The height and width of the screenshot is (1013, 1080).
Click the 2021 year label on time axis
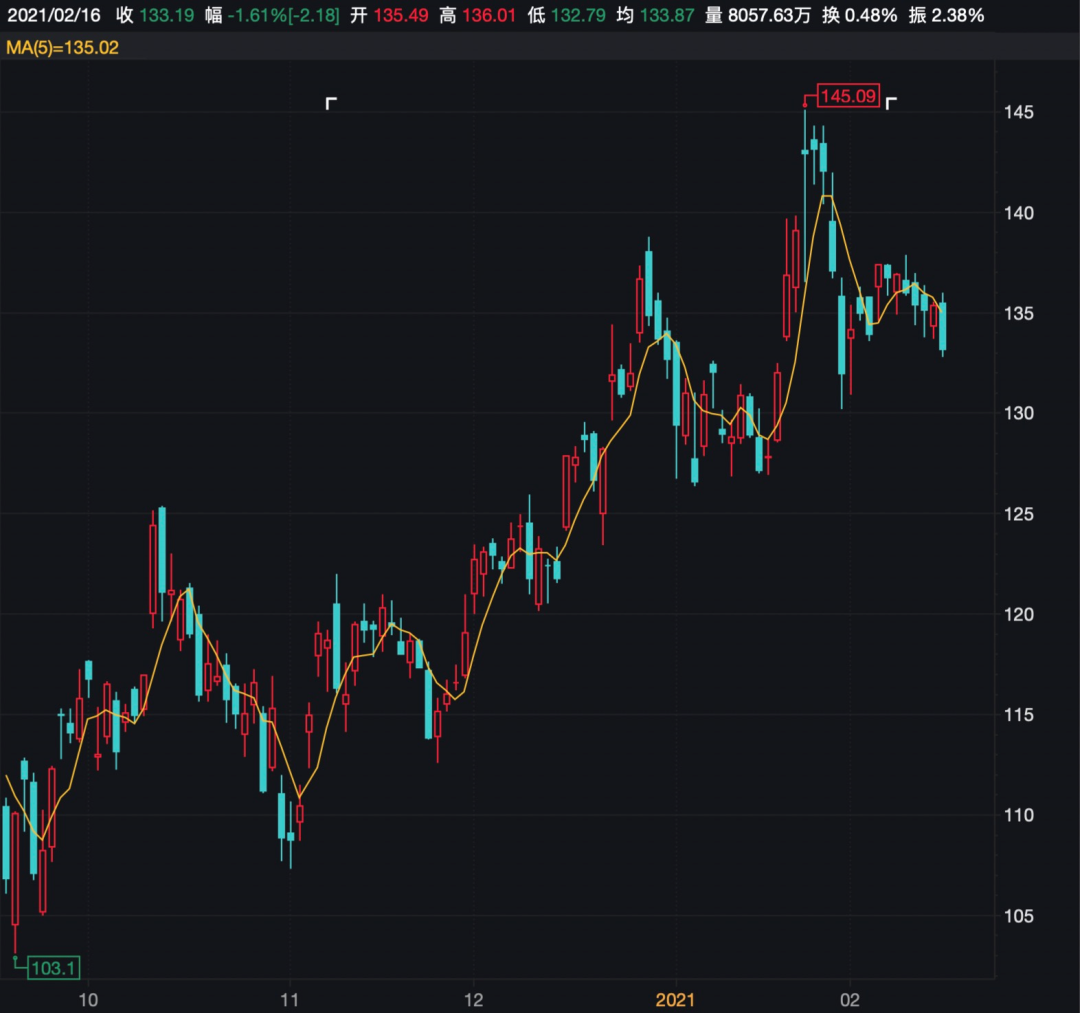click(x=676, y=1000)
